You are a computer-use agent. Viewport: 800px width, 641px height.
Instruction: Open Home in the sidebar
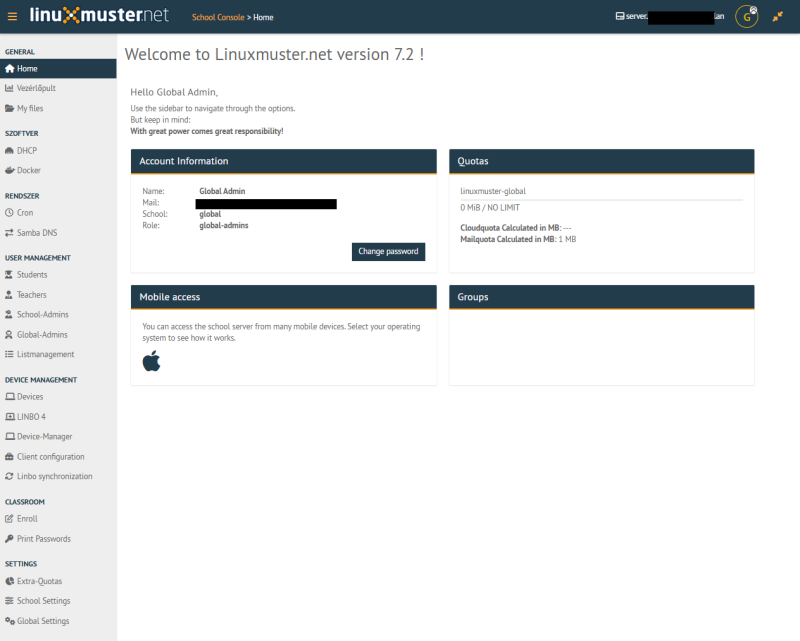pyautogui.click(x=58, y=68)
